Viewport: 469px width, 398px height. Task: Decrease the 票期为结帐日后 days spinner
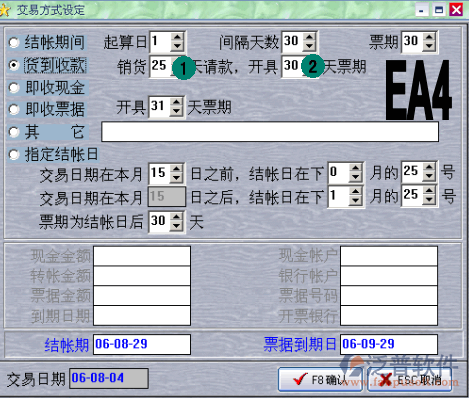tap(176, 226)
